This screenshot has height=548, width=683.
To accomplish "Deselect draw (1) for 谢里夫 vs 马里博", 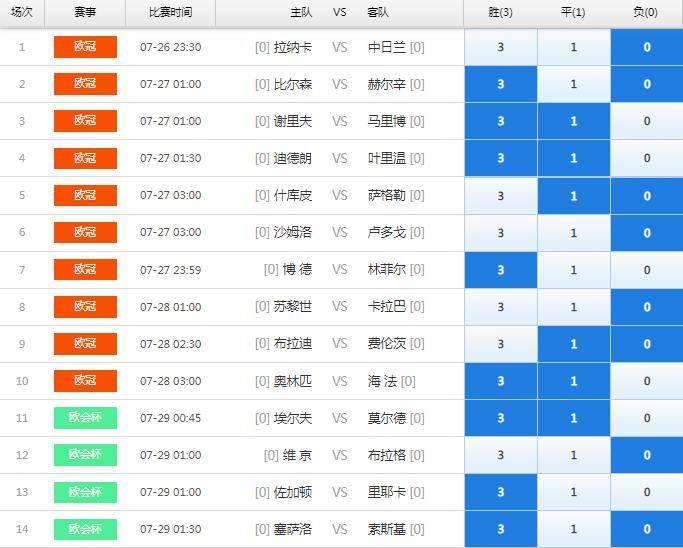I will coord(574,121).
